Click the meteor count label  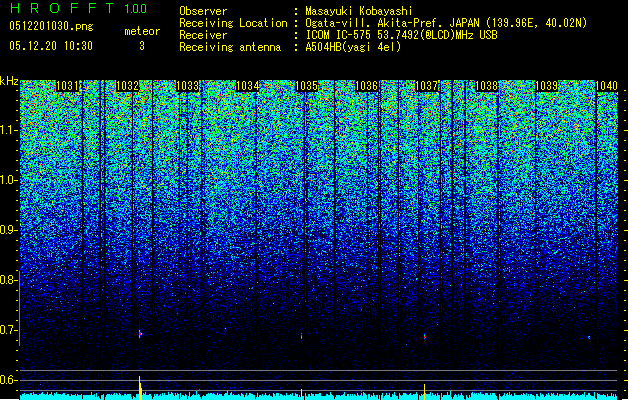pos(142,31)
